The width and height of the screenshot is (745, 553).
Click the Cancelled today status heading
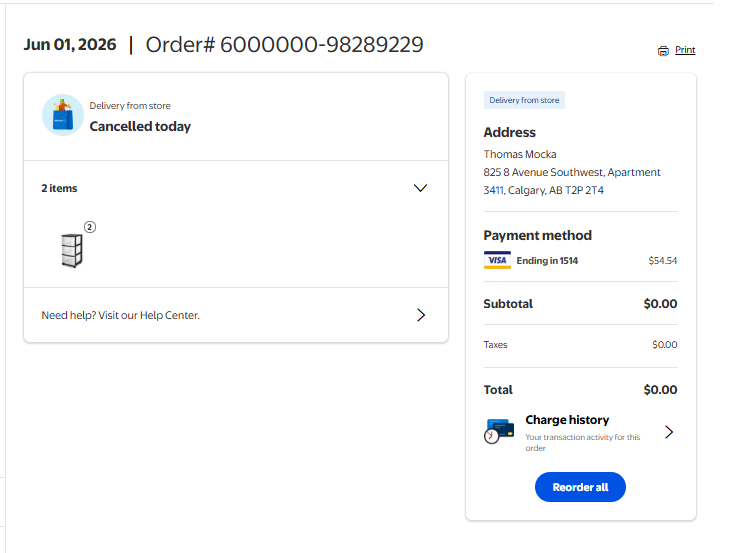(x=140, y=126)
